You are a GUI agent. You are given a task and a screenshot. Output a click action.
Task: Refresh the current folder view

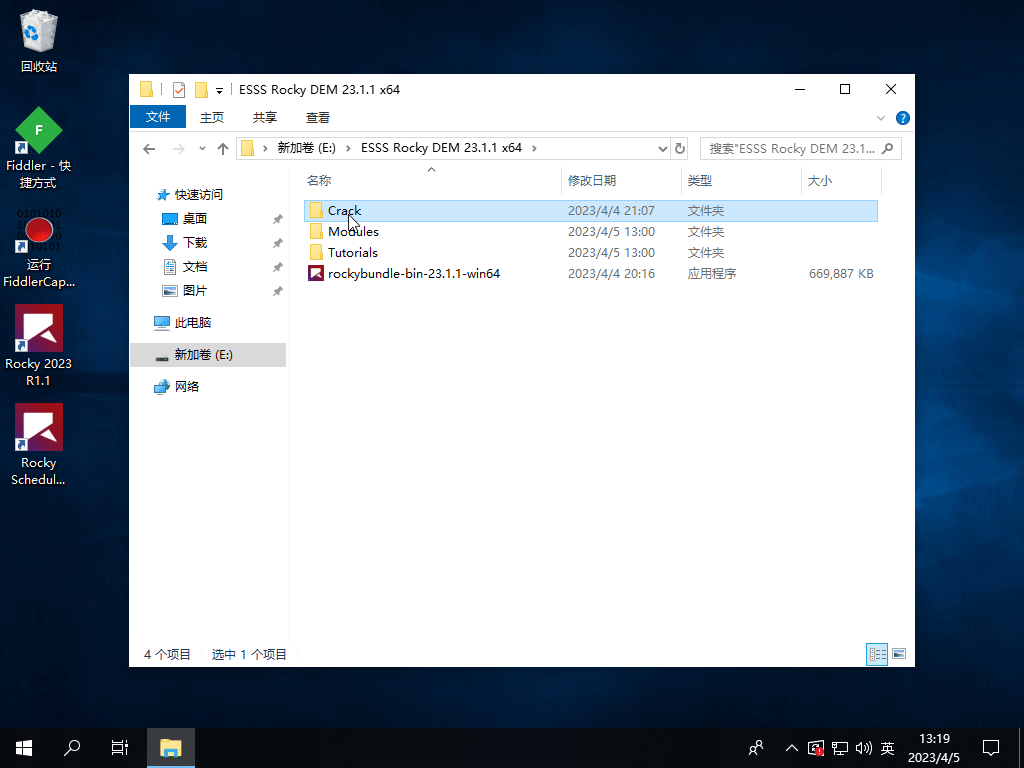(680, 148)
